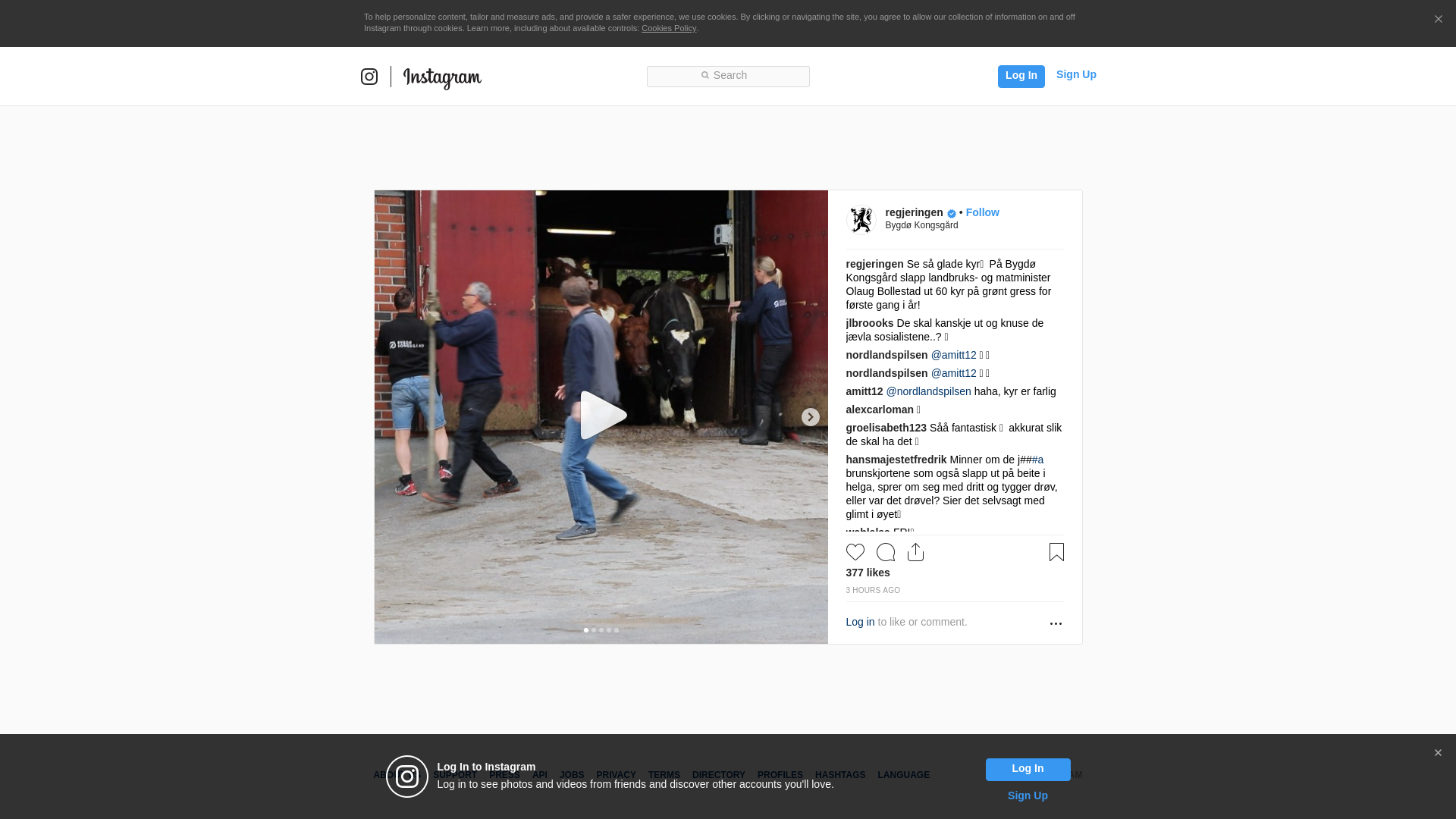1456x819 pixels.
Task: Open Sign Up link in header
Action: coord(1075,74)
